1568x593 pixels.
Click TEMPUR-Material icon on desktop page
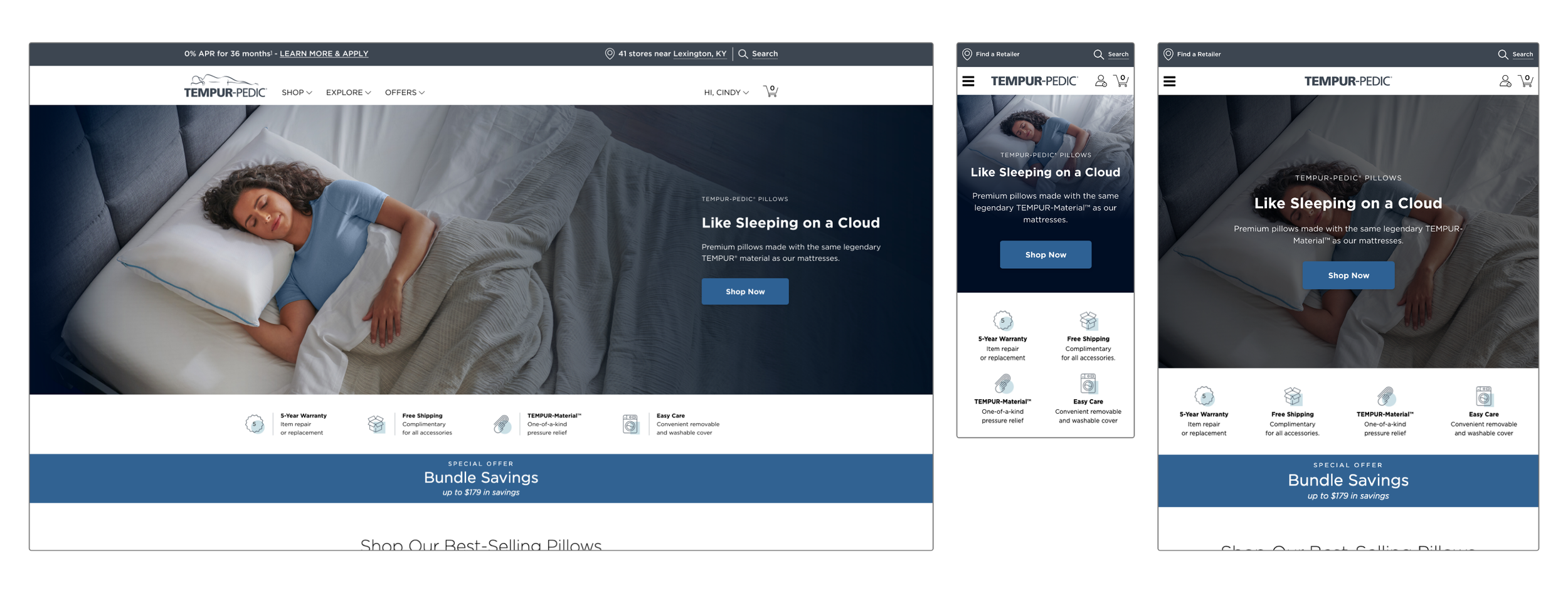click(x=502, y=424)
